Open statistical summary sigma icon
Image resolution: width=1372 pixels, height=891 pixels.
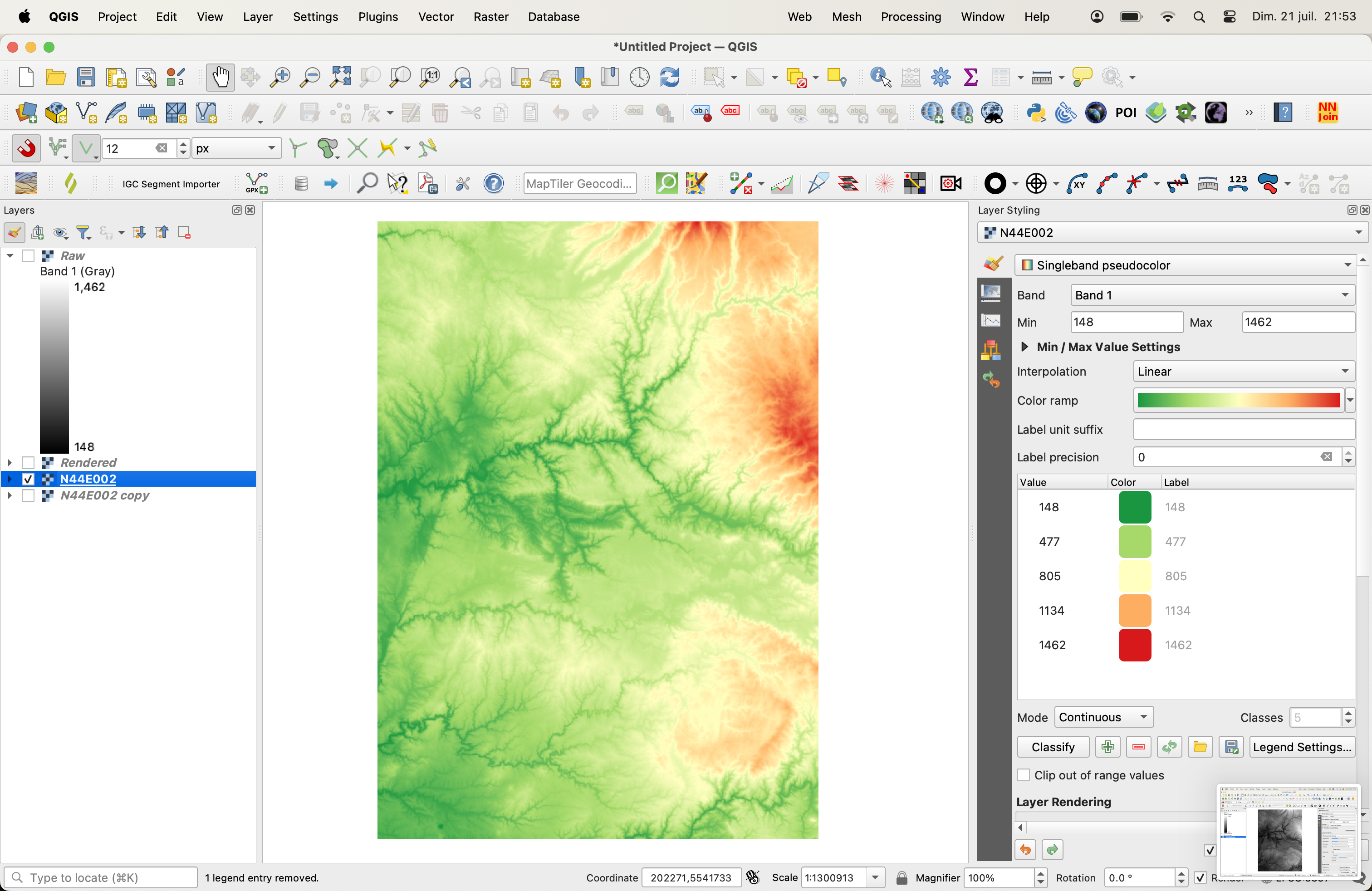[971, 77]
